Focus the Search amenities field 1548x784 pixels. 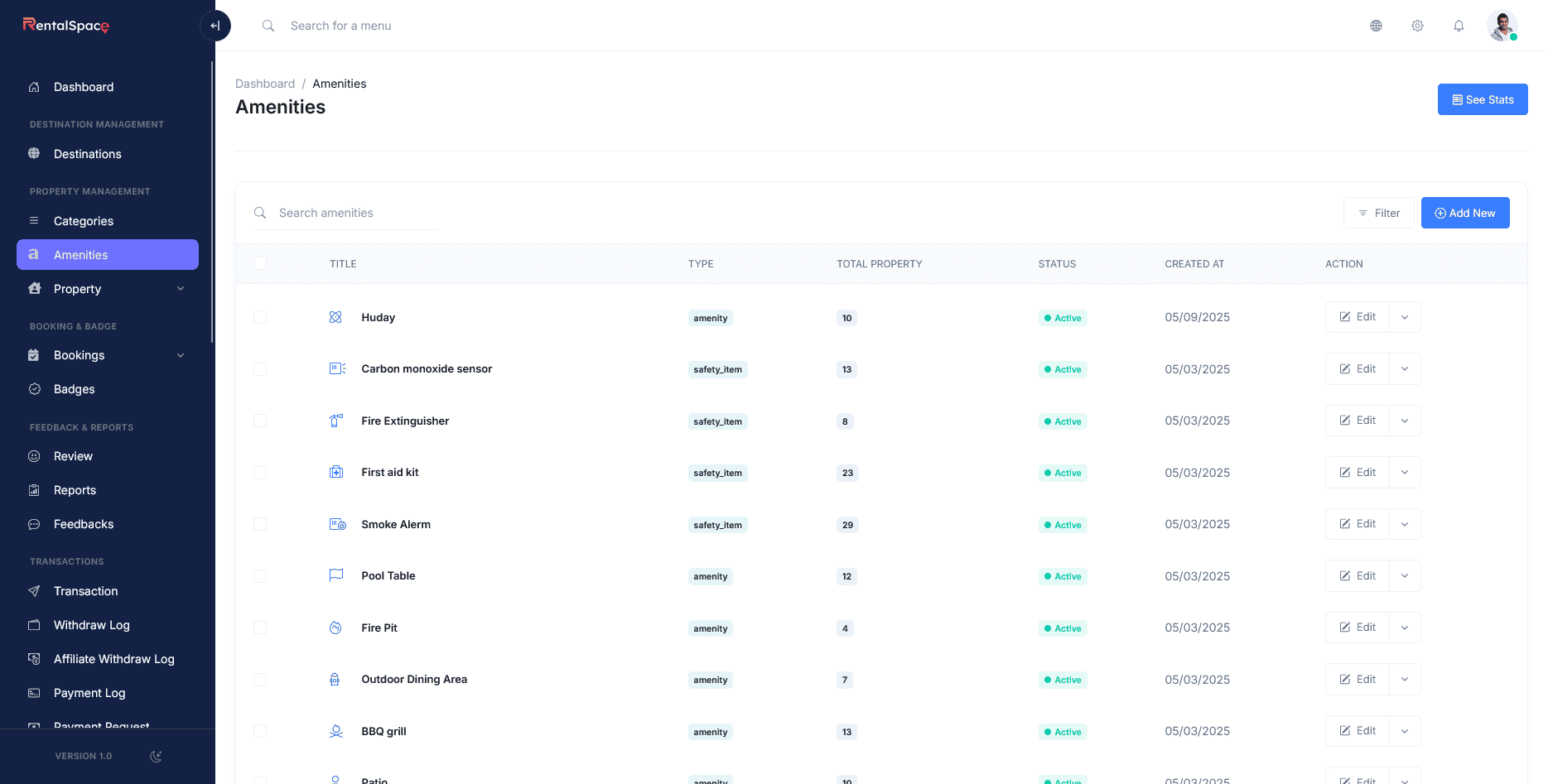click(x=356, y=213)
